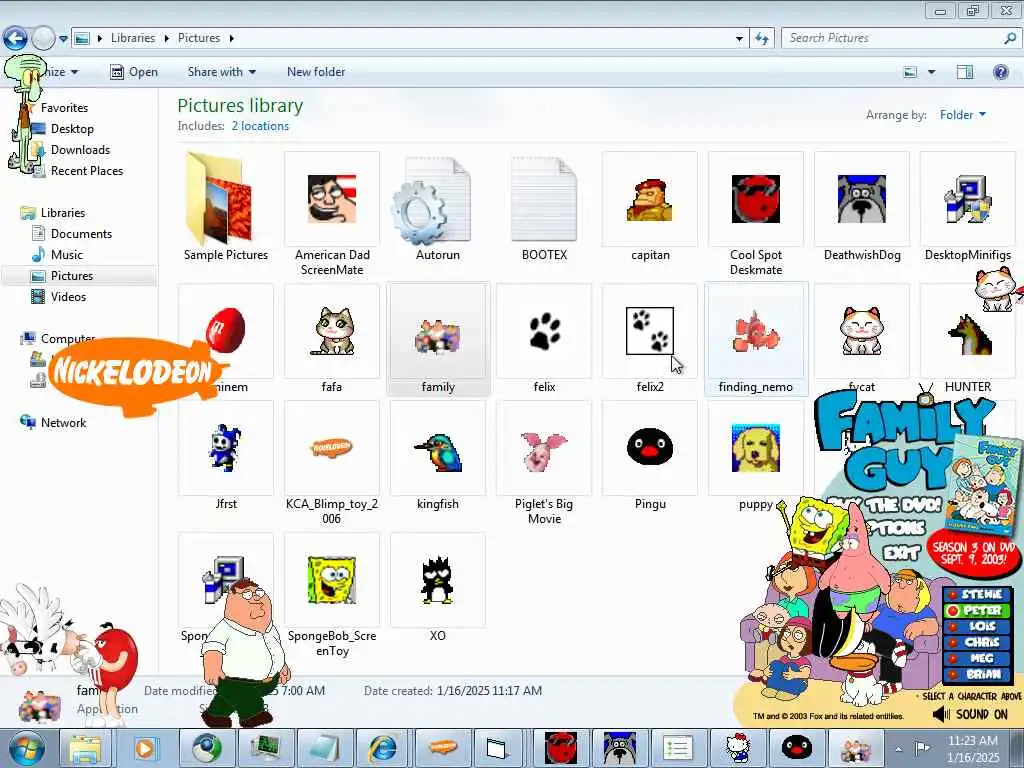This screenshot has height=768, width=1024.
Task: Select LOIS in Family Guy character list
Action: pos(977,626)
